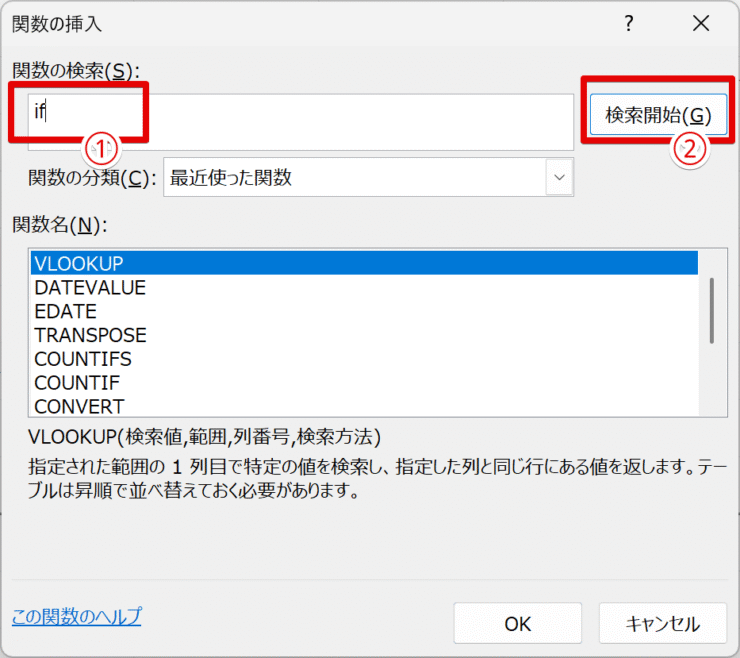Click the 関数の検索 search input field
This screenshot has height=658, width=740.
301,122
